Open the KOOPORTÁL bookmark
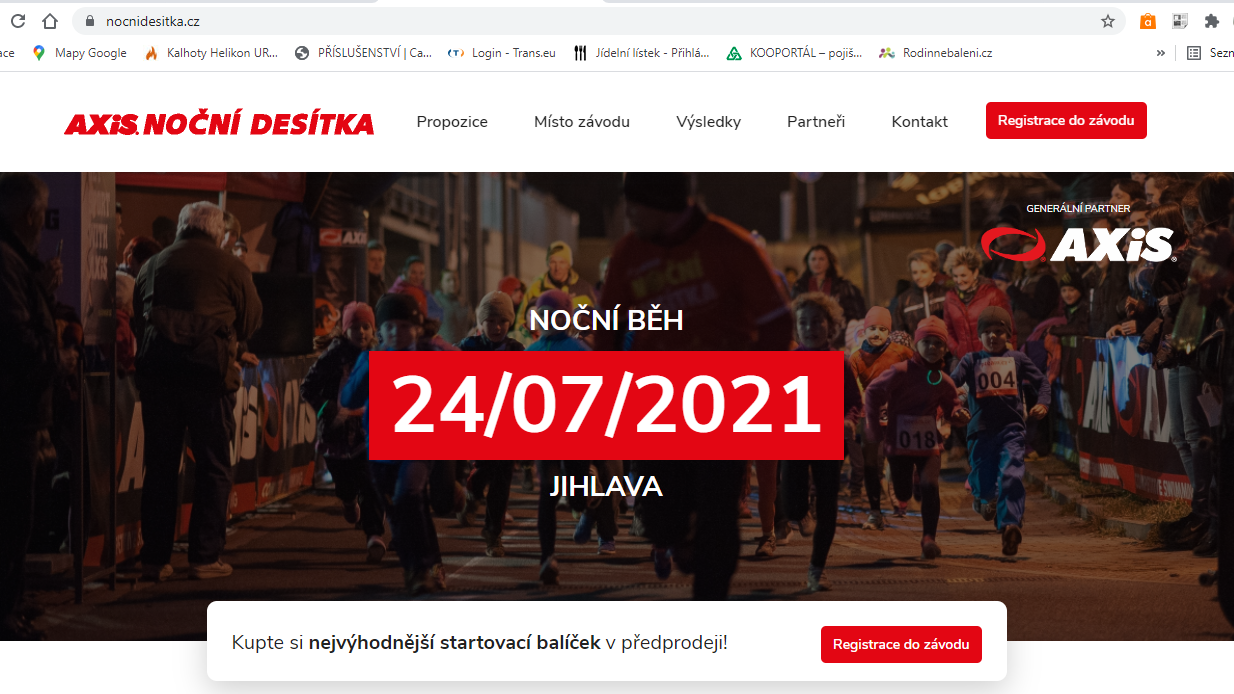 pos(794,53)
